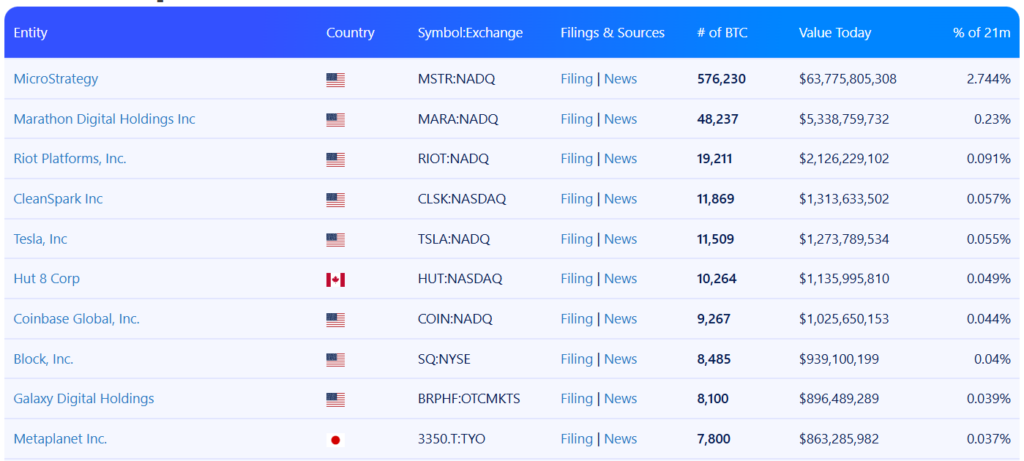The width and height of the screenshot is (1024, 461).
Task: Click the US flag in Riot Platforms row
Action: point(335,160)
